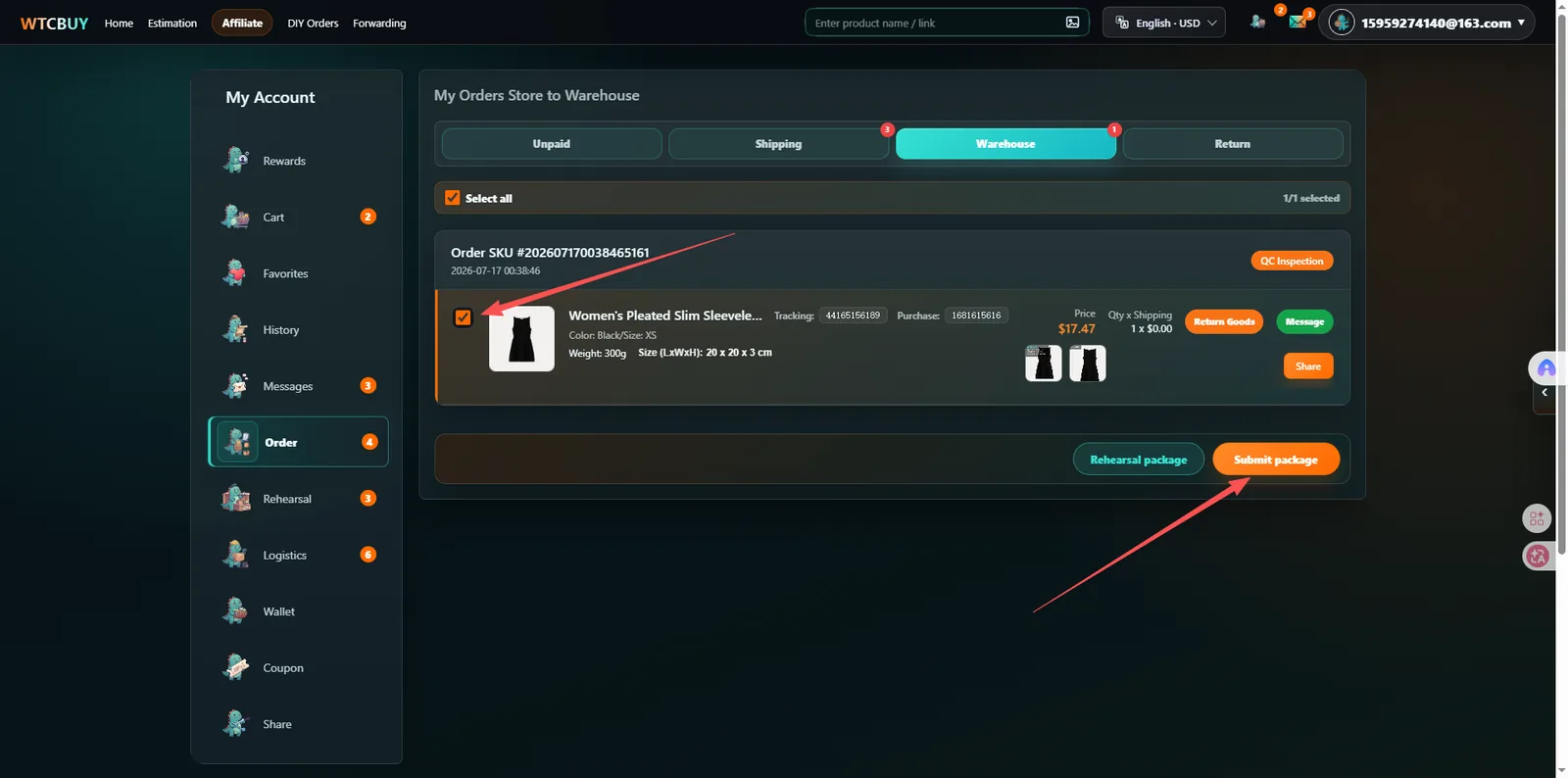This screenshot has height=778, width=1568.
Task: Switch to the Return tab
Action: (x=1233, y=144)
